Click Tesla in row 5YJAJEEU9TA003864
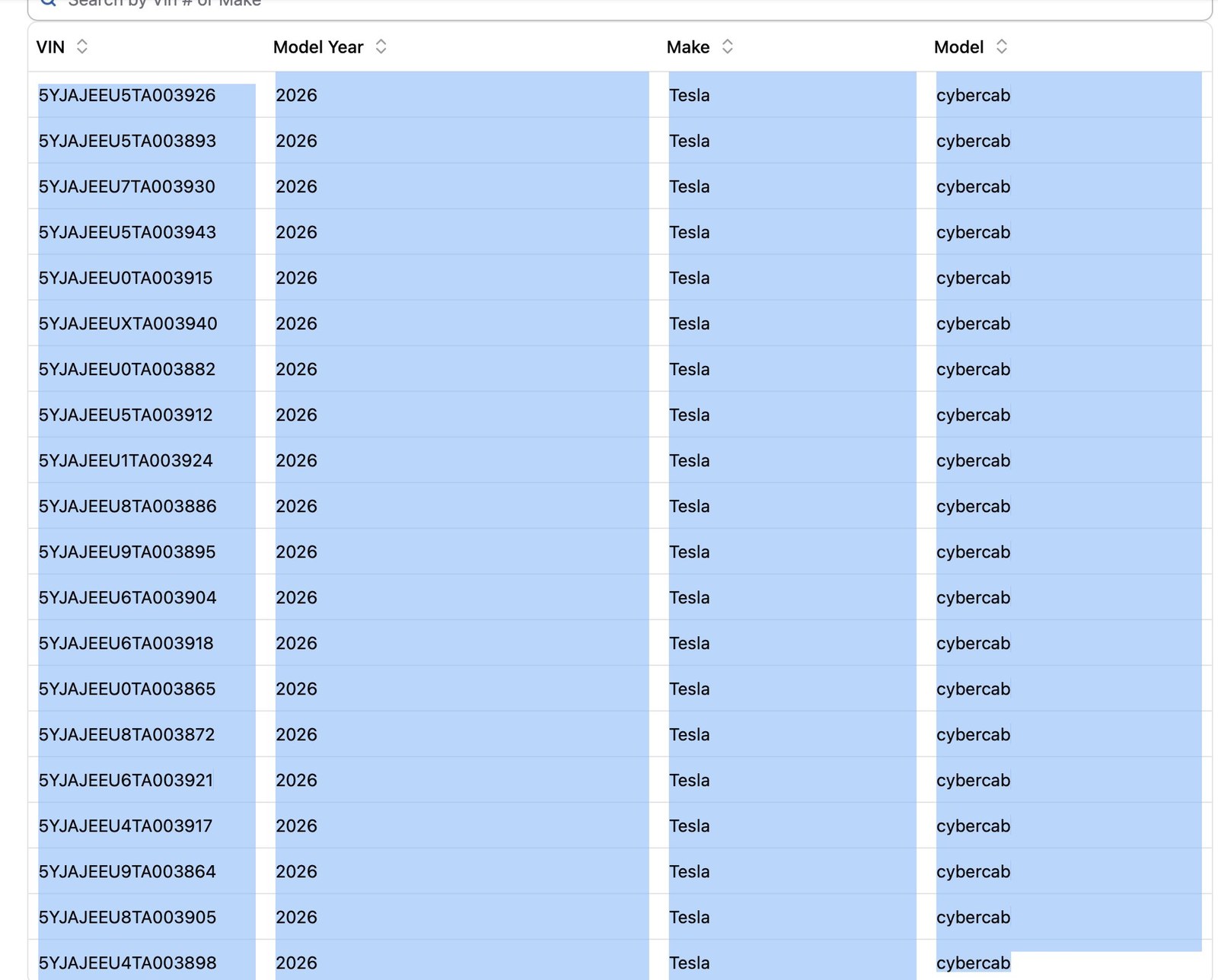Viewport: 1218px width, 980px height. pyautogui.click(x=690, y=871)
